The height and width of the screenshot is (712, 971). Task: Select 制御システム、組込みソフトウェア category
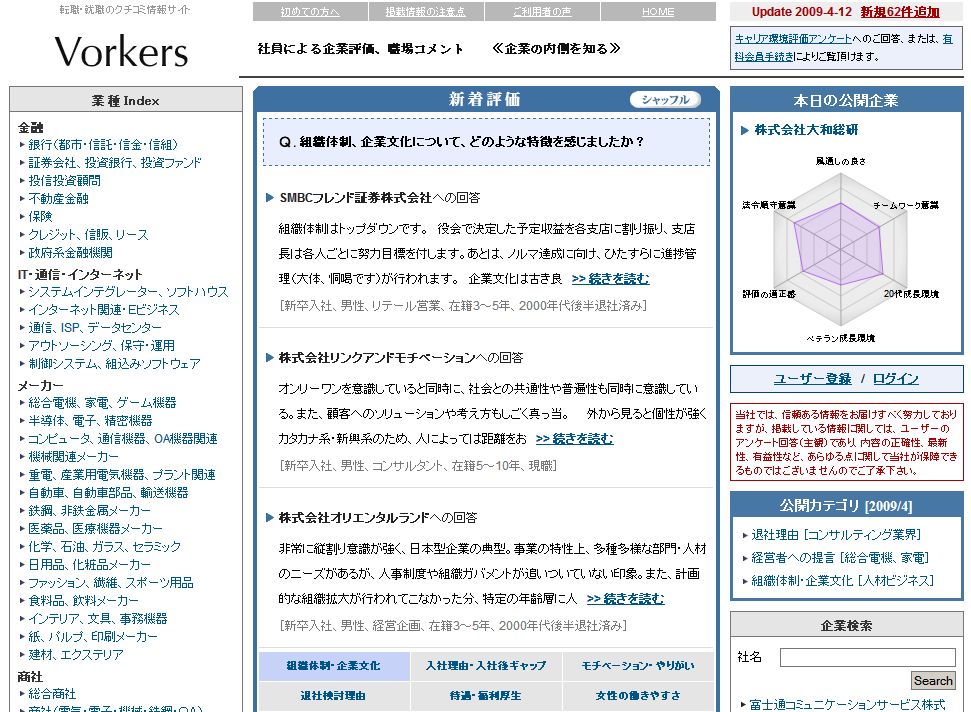click(x=115, y=363)
